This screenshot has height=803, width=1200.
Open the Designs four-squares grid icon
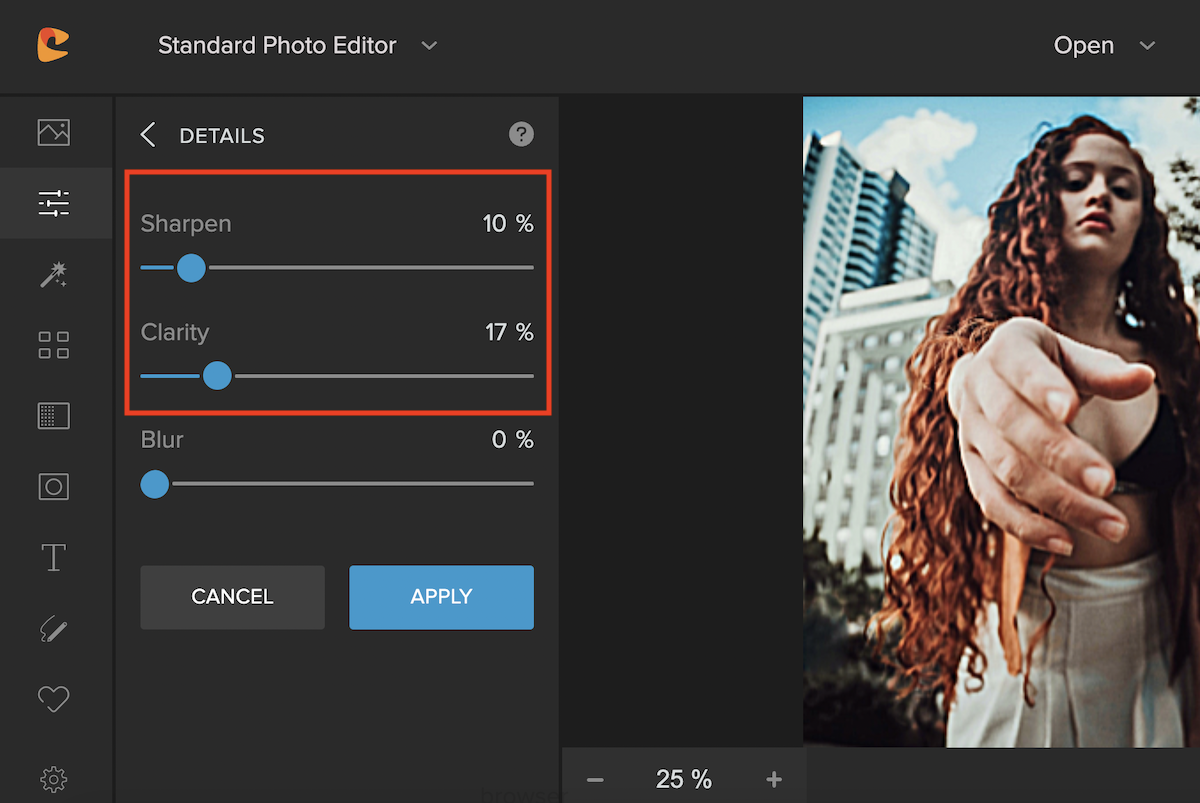coord(54,345)
